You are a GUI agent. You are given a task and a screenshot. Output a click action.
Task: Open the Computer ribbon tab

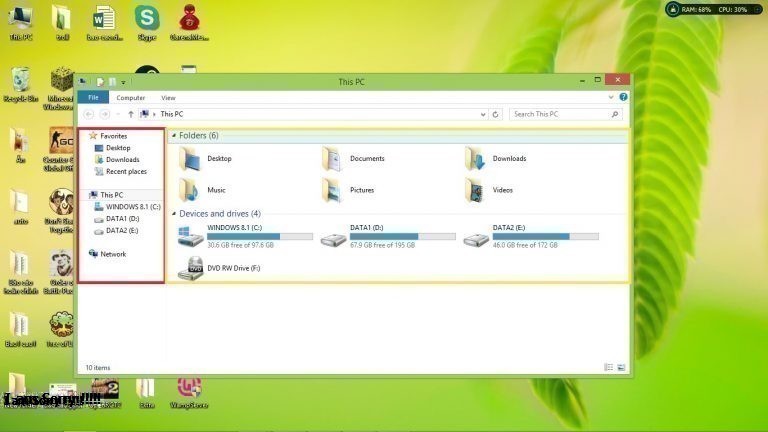click(131, 97)
